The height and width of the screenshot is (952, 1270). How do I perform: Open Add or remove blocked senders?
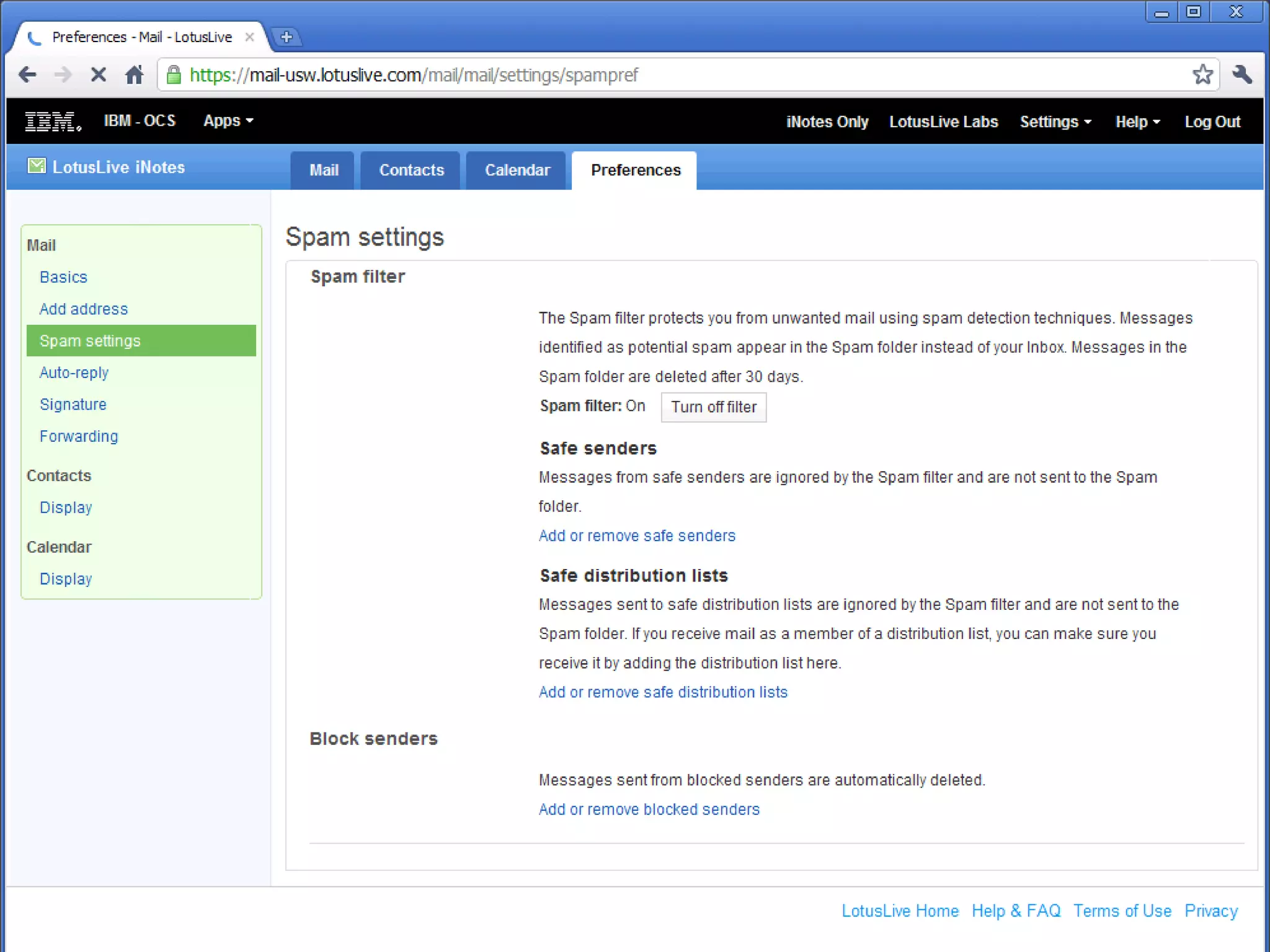click(x=649, y=809)
